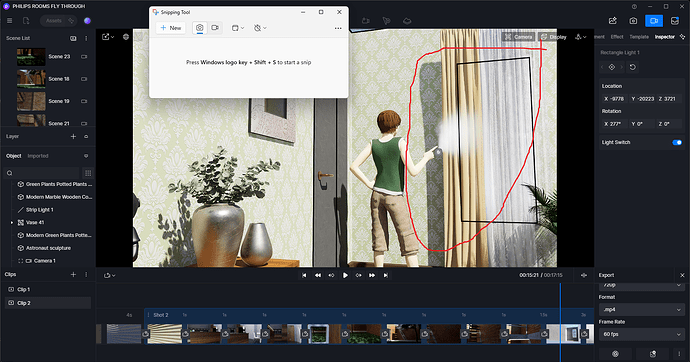Click the hamburger menu icon at top left

pyautogui.click(x=10, y=21)
